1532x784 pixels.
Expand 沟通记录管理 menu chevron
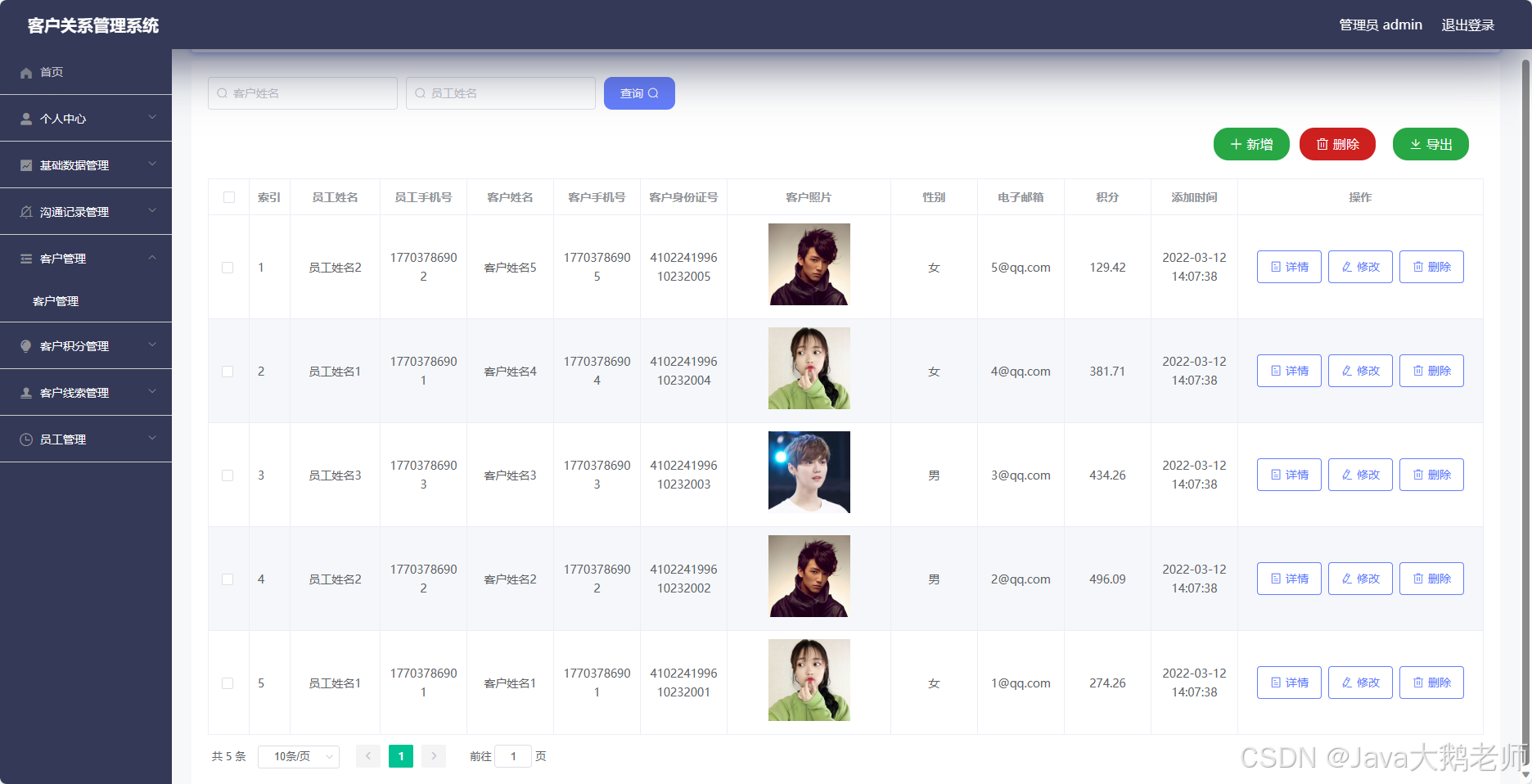pyautogui.click(x=152, y=210)
